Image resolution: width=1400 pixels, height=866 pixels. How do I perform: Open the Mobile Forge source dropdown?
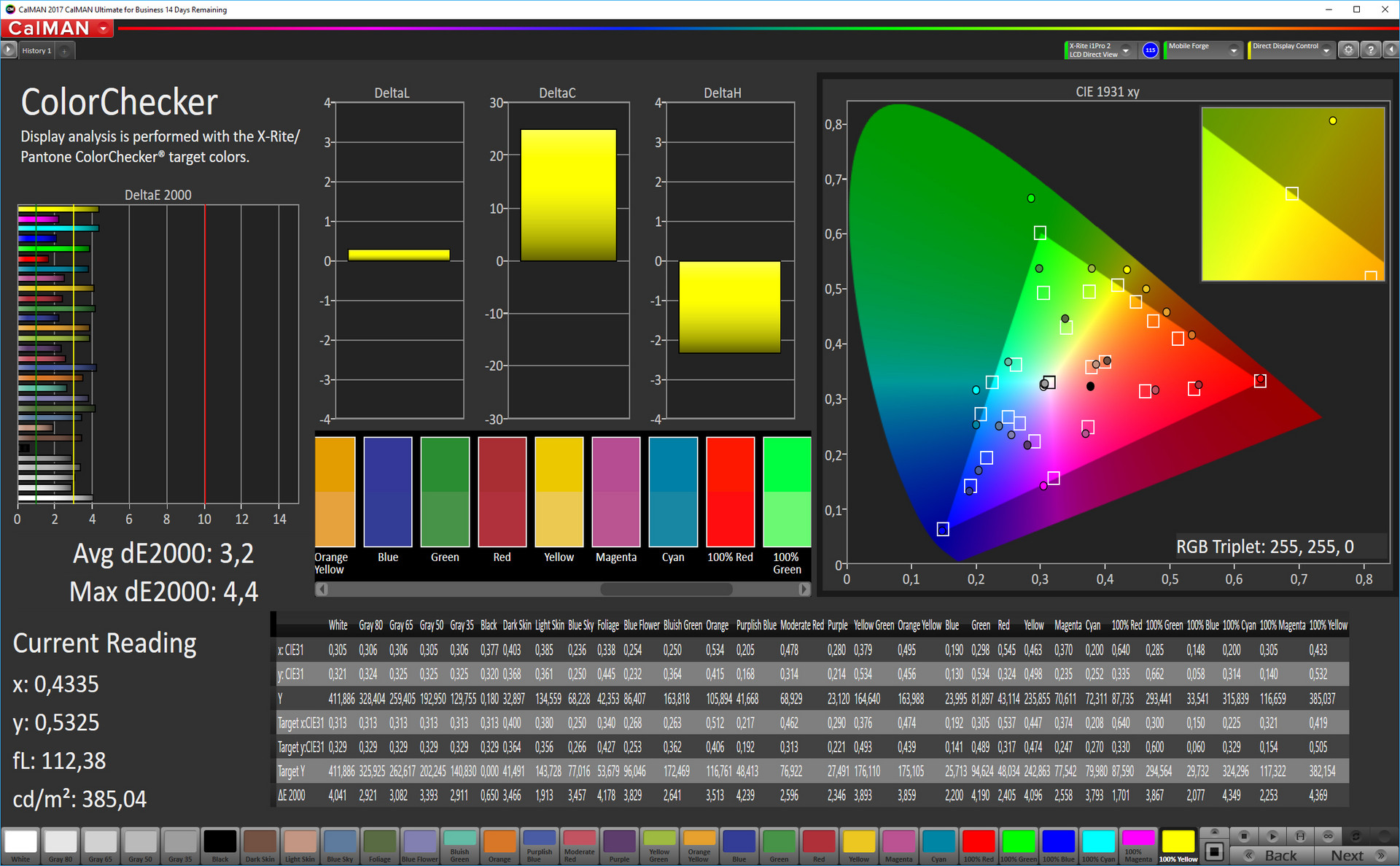point(1202,50)
